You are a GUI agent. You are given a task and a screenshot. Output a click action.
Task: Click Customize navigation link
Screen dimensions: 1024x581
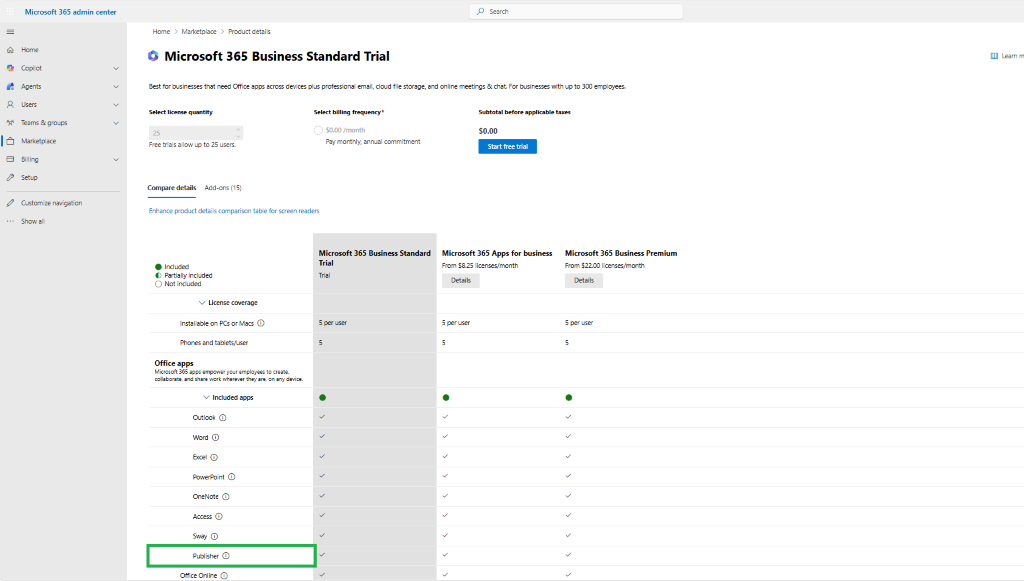point(52,203)
